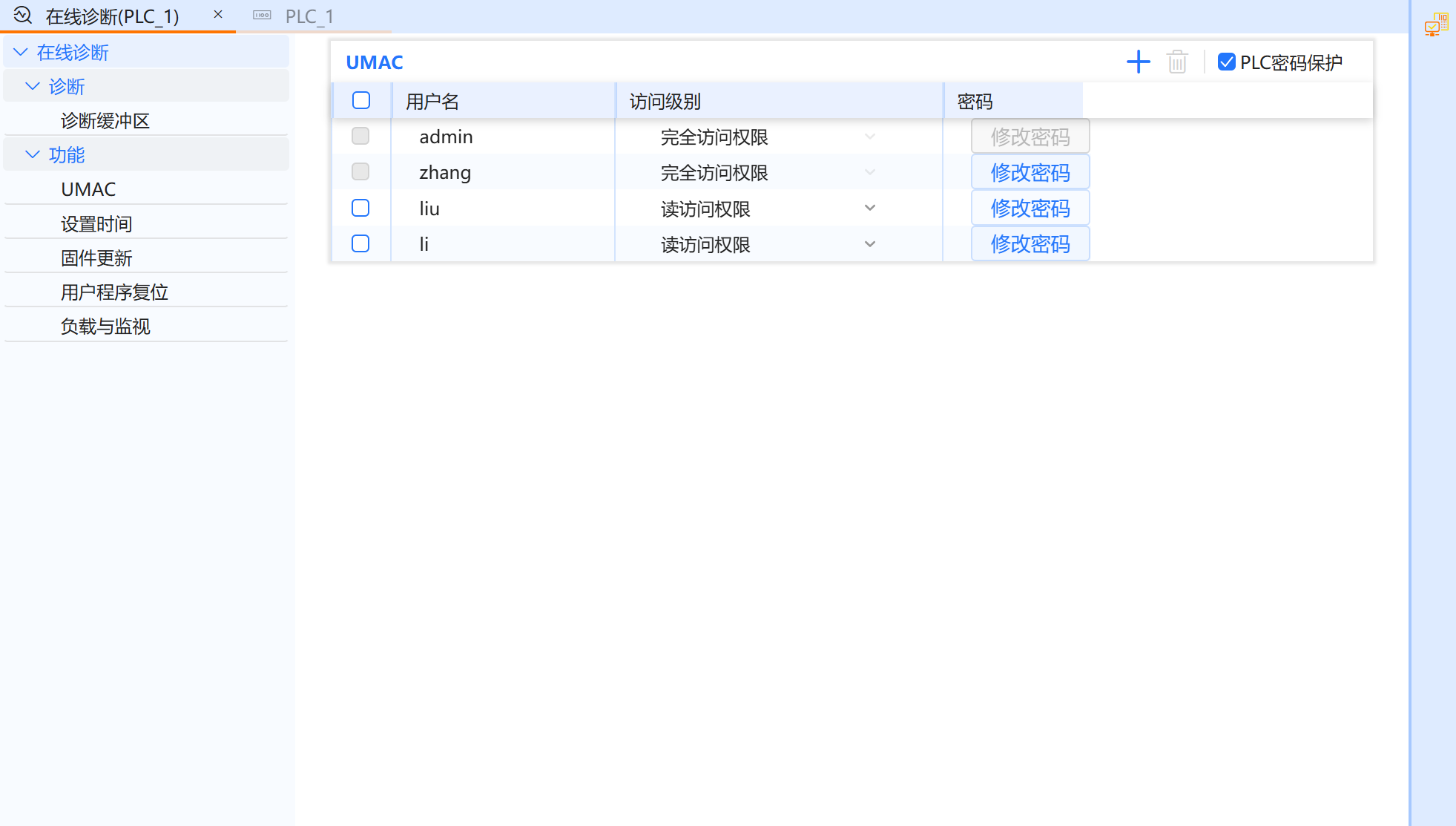Click 修改密码 button for li
The image size is (1456, 826).
tap(1030, 244)
